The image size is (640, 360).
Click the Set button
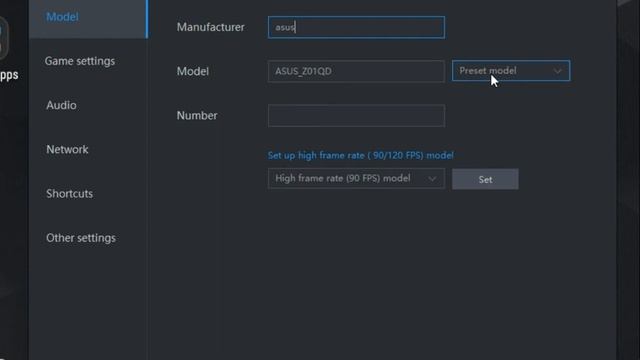point(485,179)
